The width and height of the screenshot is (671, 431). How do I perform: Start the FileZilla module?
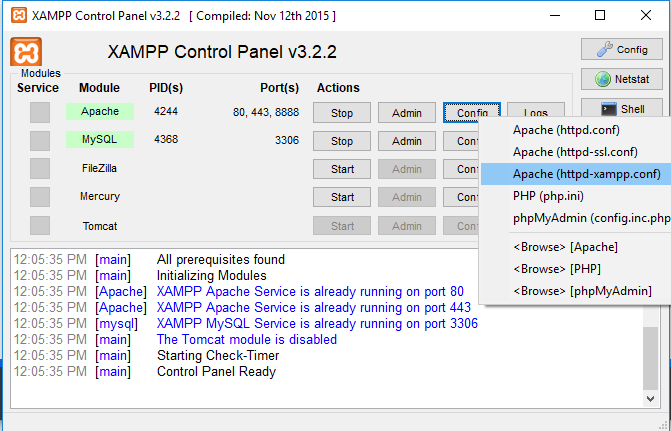342,169
